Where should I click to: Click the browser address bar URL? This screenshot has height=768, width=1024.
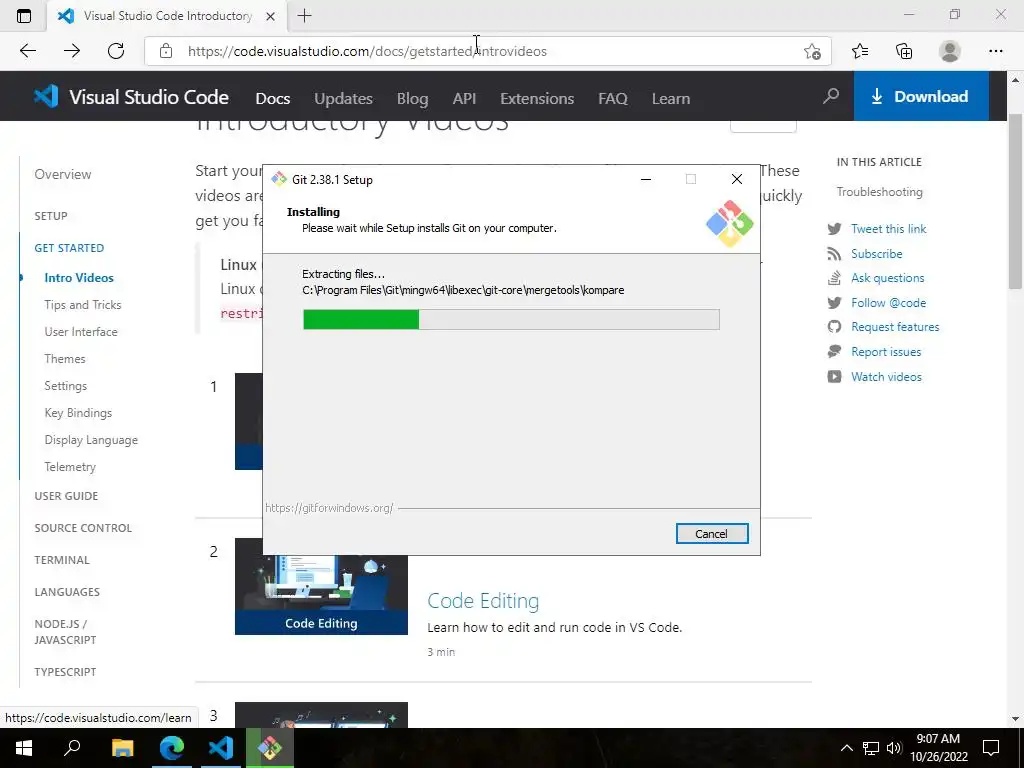tap(367, 51)
